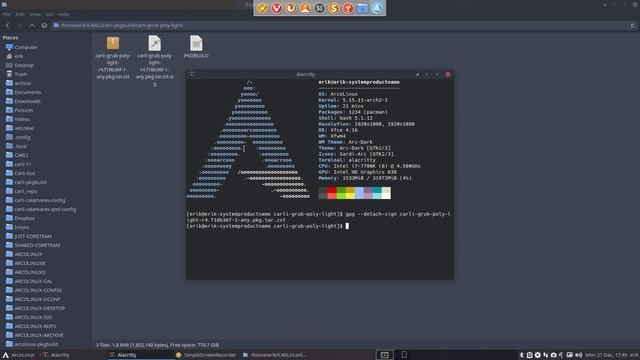Click the path location bar

click(341, 25)
